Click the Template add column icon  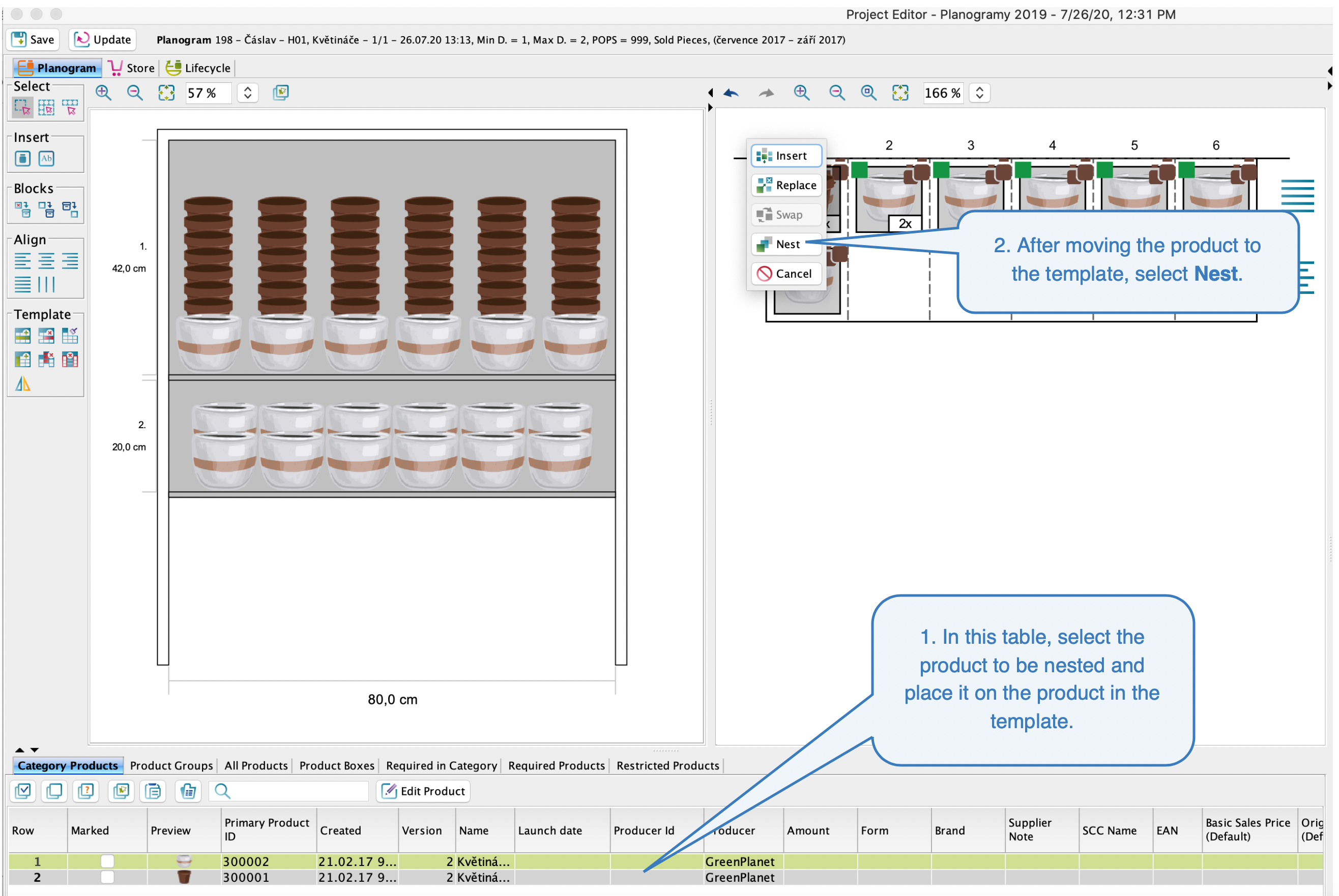[23, 360]
